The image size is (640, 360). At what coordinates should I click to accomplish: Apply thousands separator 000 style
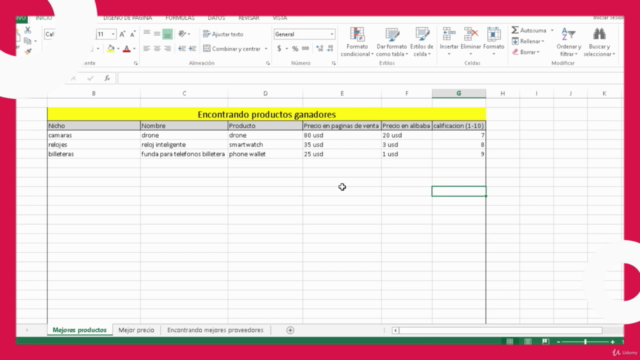(305, 49)
